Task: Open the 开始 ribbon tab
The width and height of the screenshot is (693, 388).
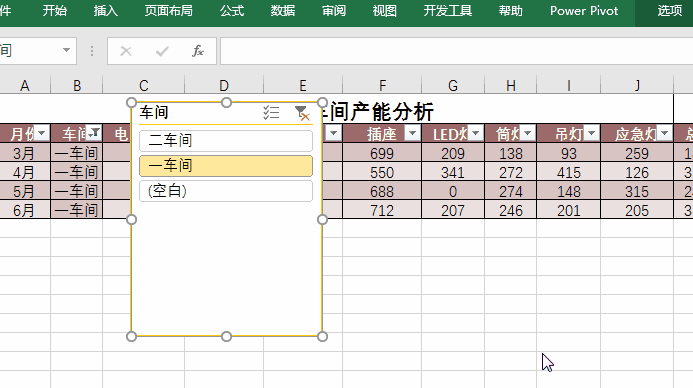Action: coord(55,11)
